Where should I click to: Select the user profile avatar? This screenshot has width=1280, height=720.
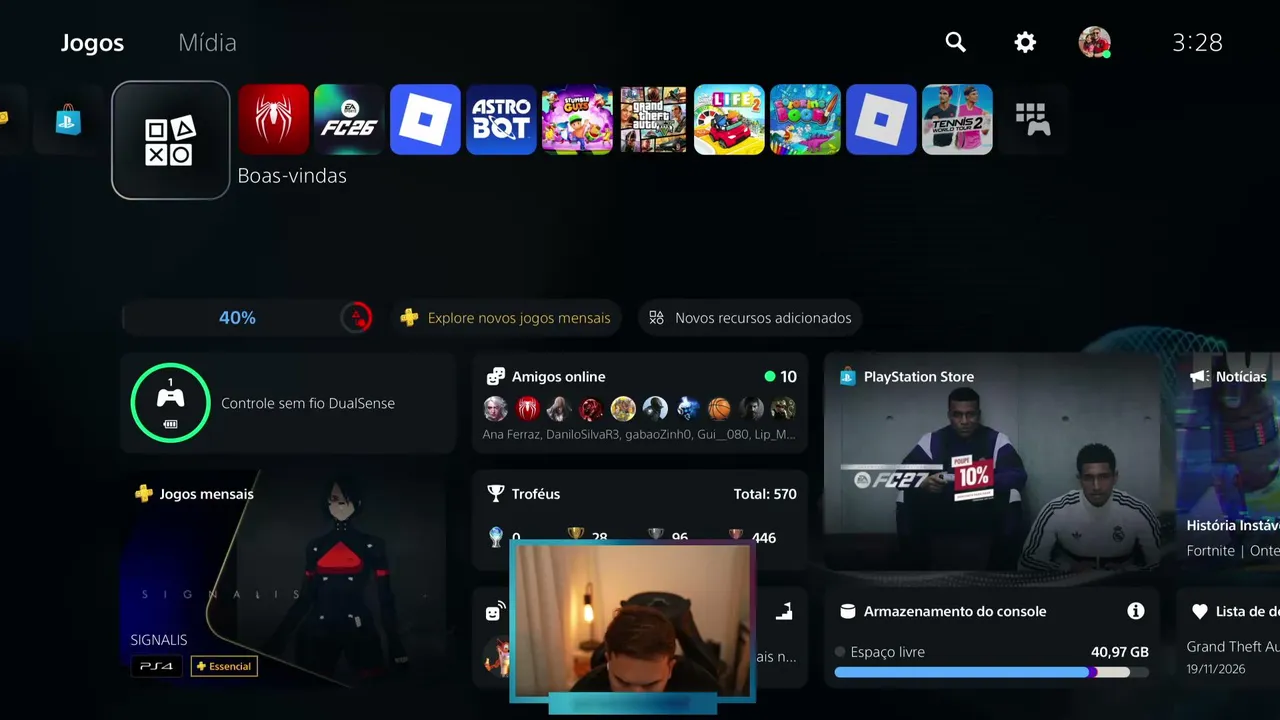point(1094,42)
